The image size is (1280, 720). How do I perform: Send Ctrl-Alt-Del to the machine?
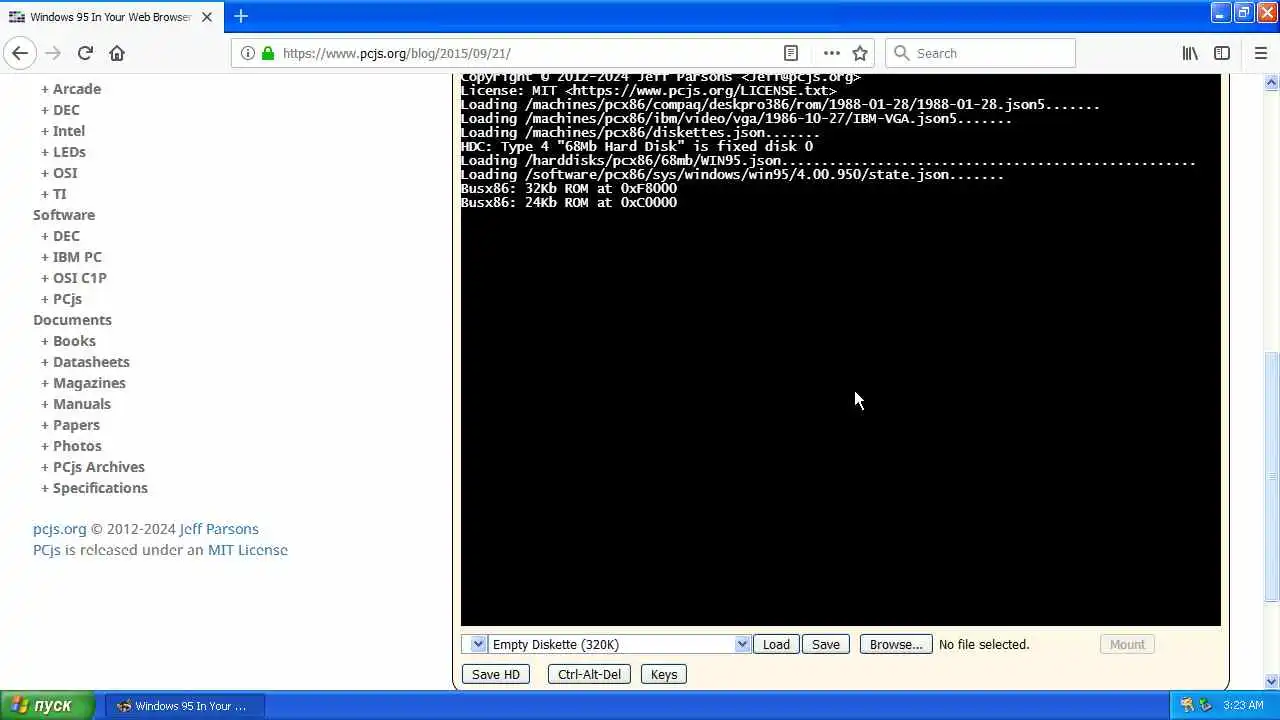click(x=589, y=675)
